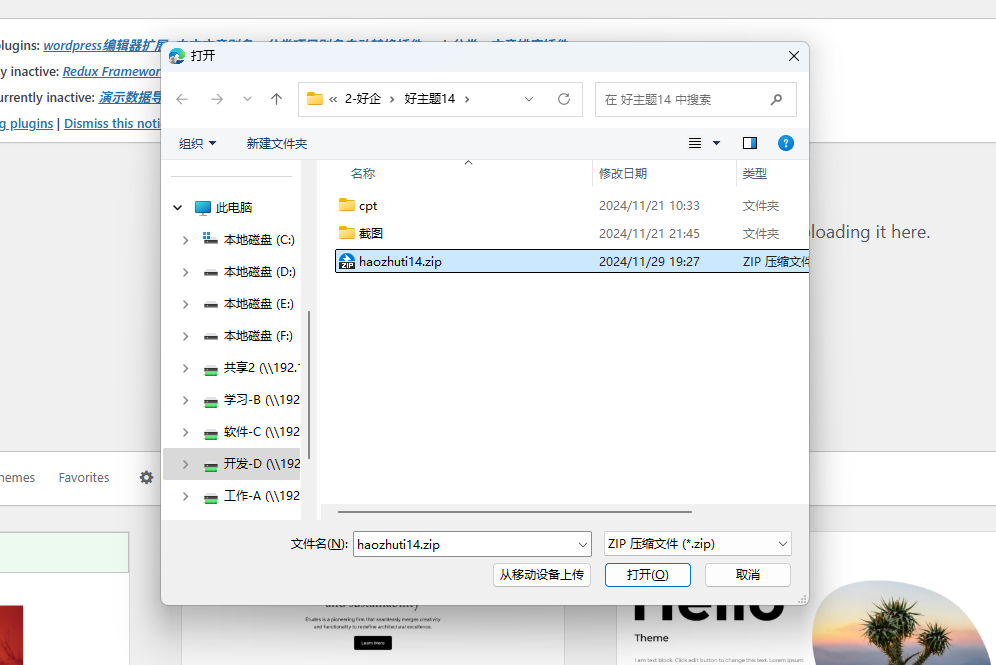Click the search magnifier icon
Screen dimensions: 996x665
point(776,100)
